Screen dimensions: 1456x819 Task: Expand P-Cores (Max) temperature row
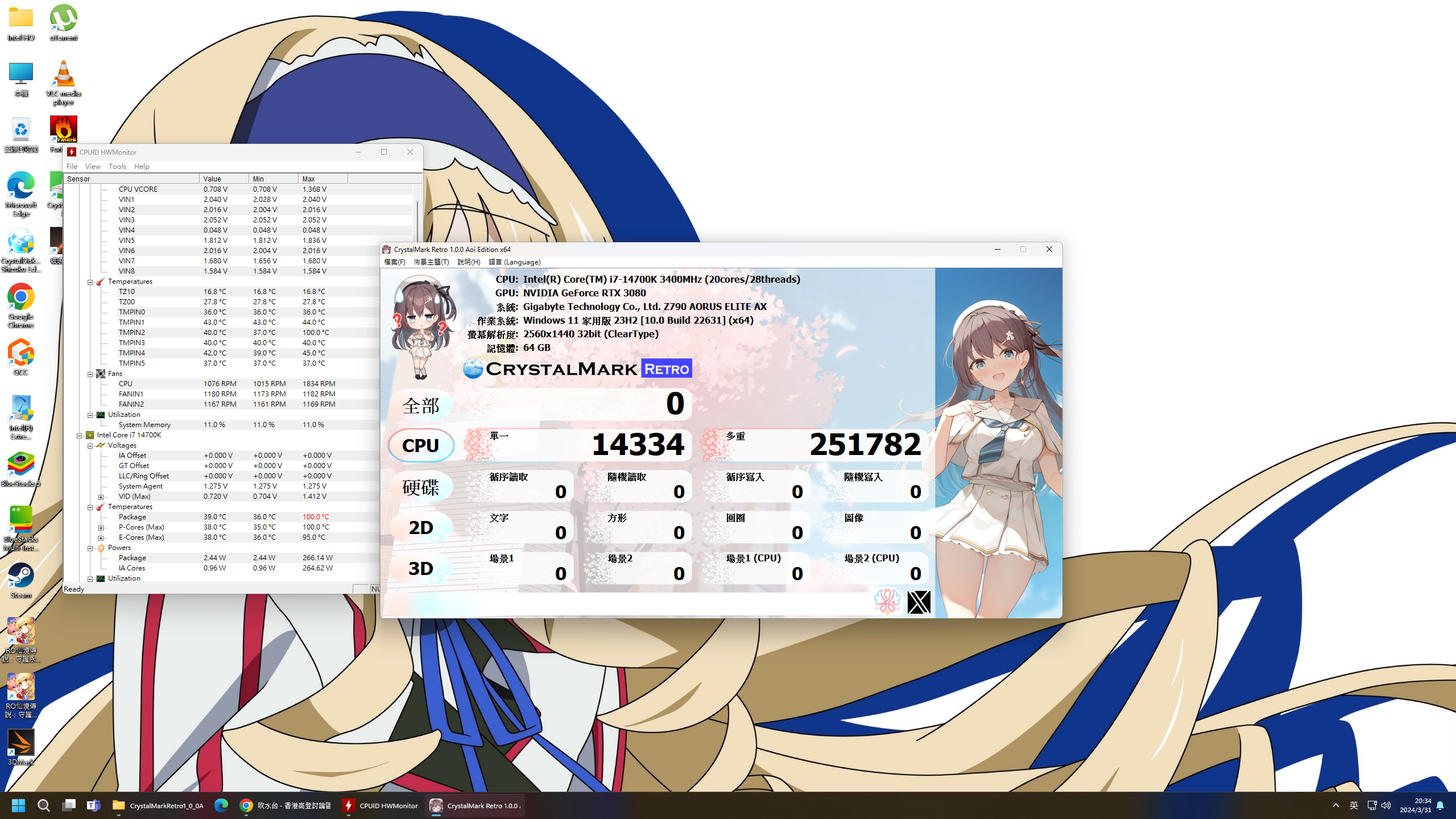coord(101,527)
